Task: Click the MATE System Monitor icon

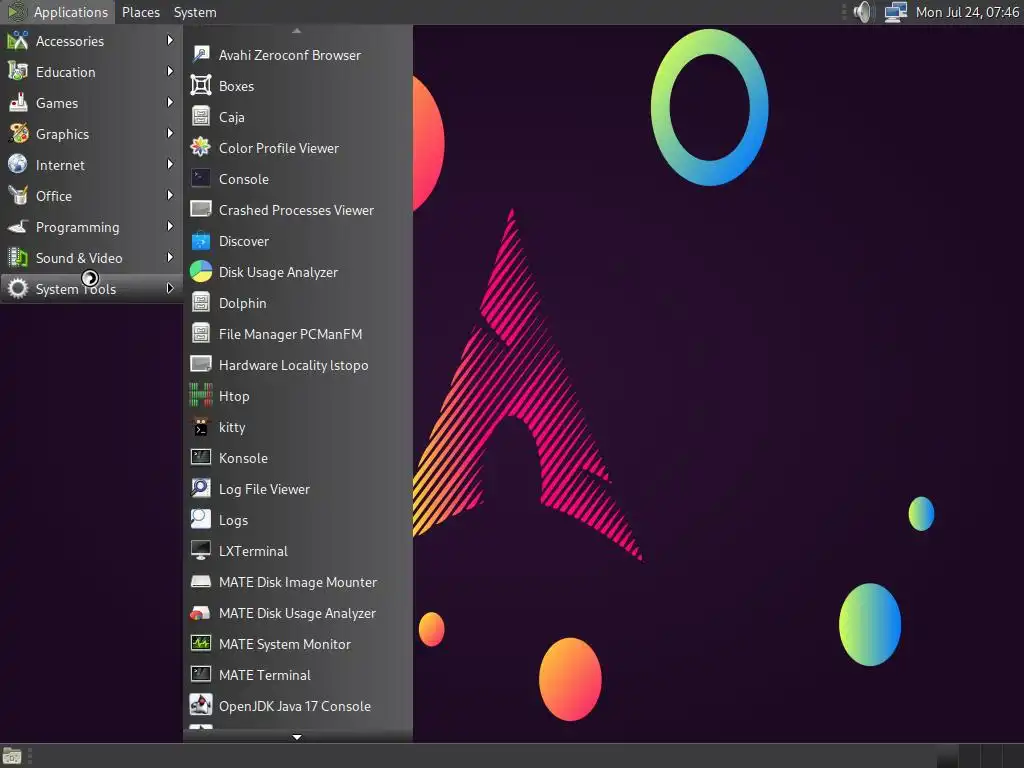Action: tap(200, 644)
